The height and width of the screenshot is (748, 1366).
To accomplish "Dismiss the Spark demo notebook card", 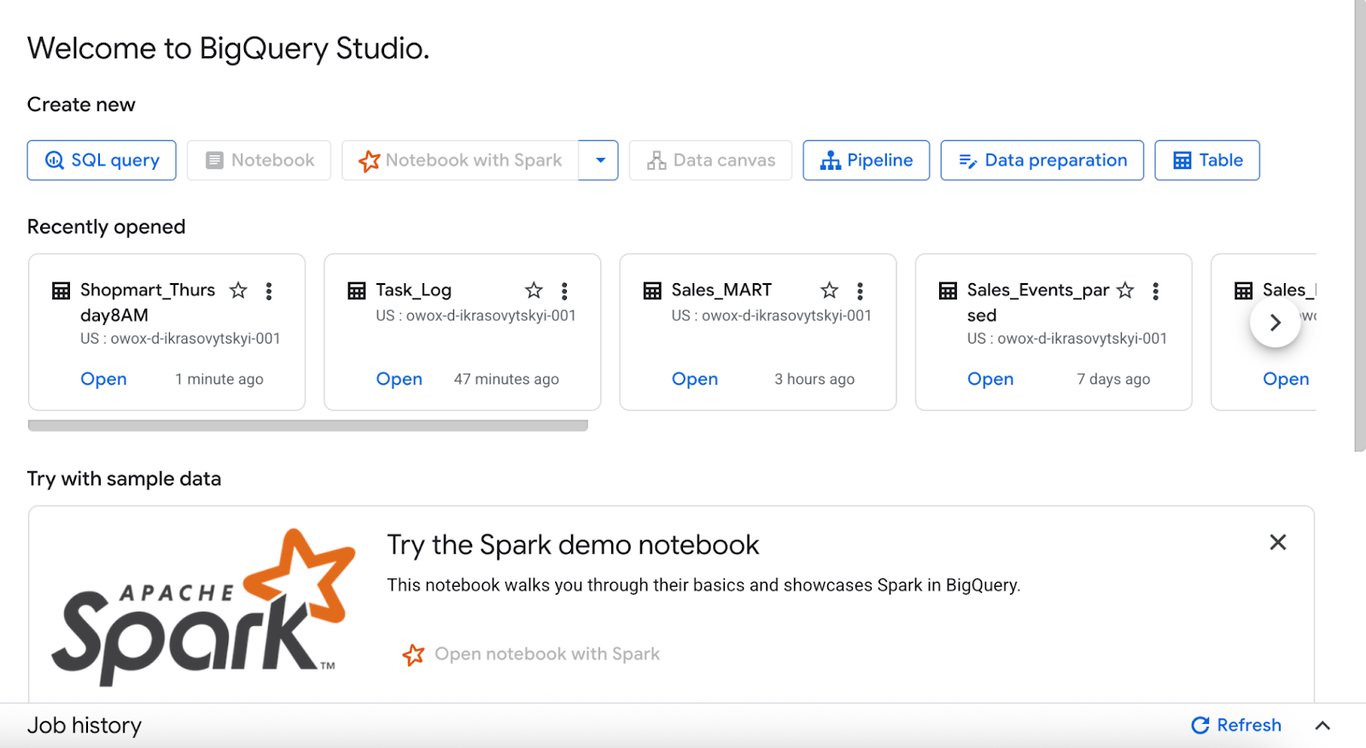I will pyautogui.click(x=1278, y=542).
